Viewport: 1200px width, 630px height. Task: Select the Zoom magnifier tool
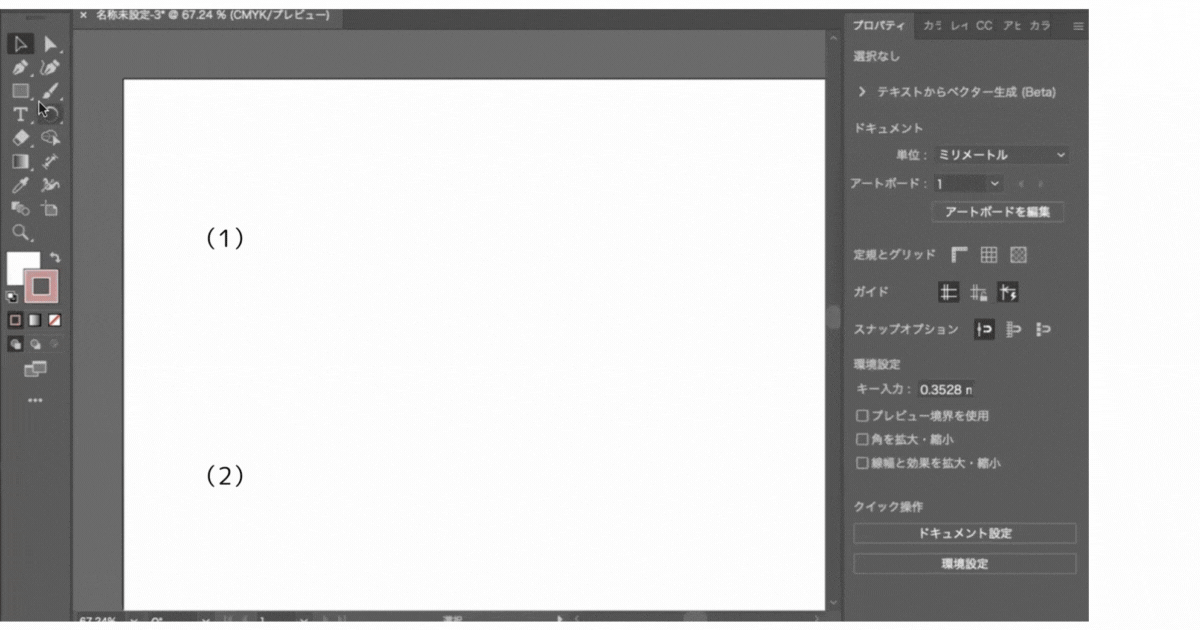coord(20,232)
